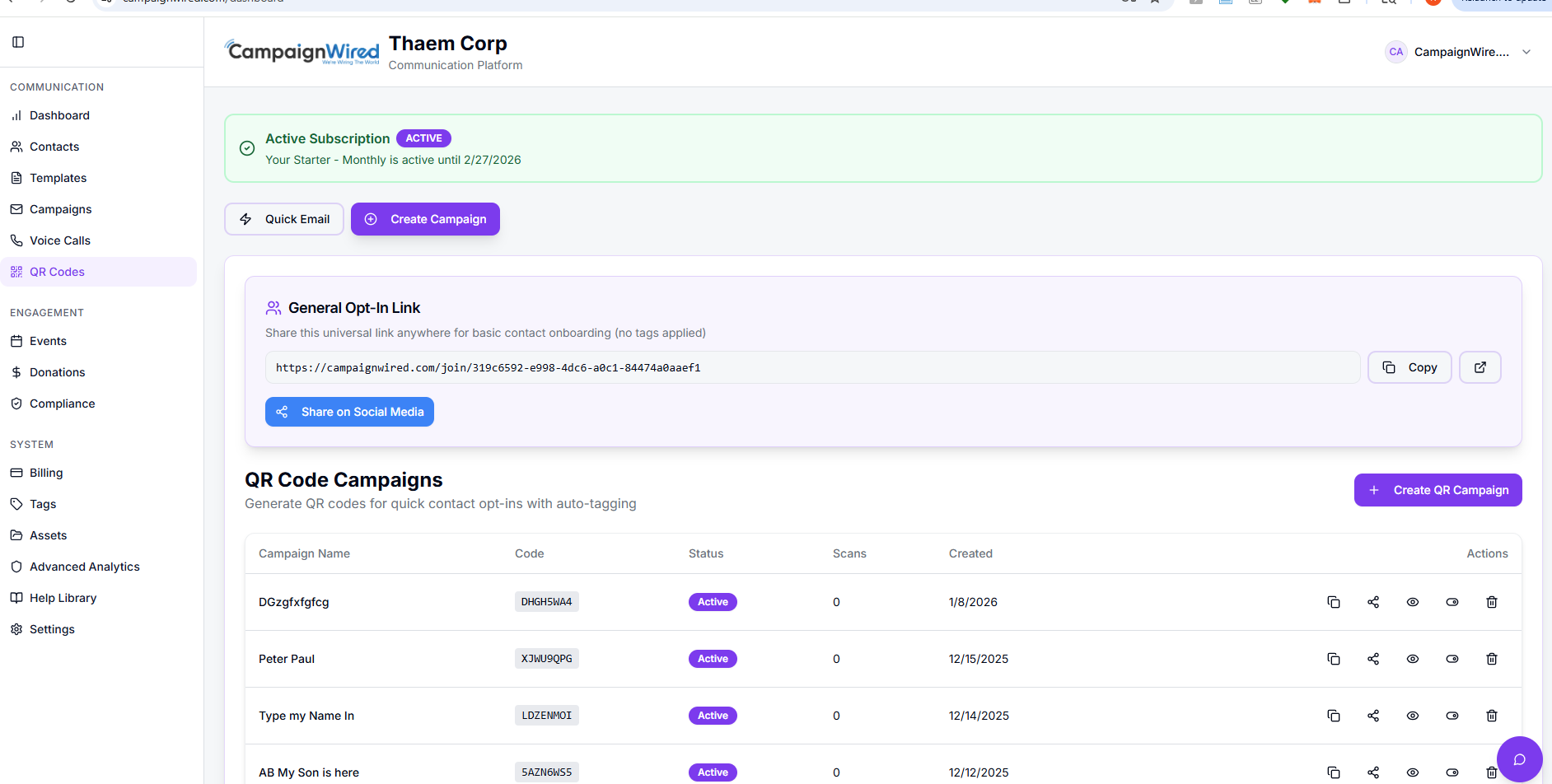View eye icon for DGzgfxfgcg campaign
Screen dimensions: 1552x784
[x=1413, y=602]
